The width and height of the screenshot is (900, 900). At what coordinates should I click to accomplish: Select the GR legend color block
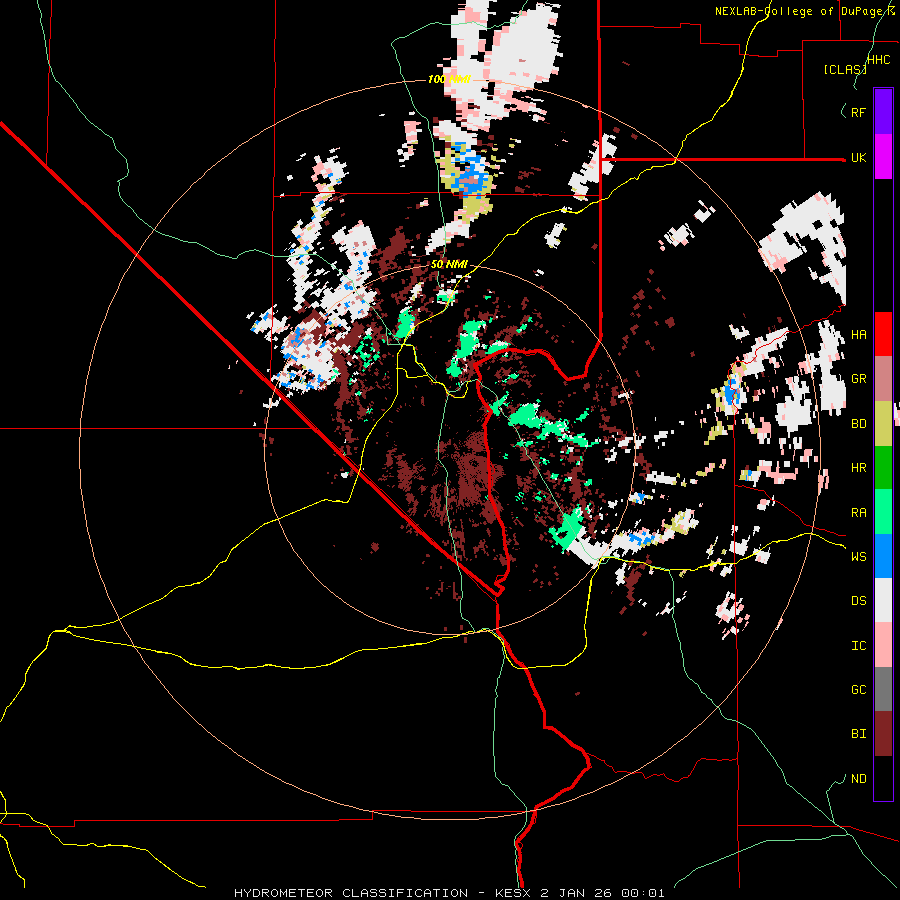pos(883,379)
